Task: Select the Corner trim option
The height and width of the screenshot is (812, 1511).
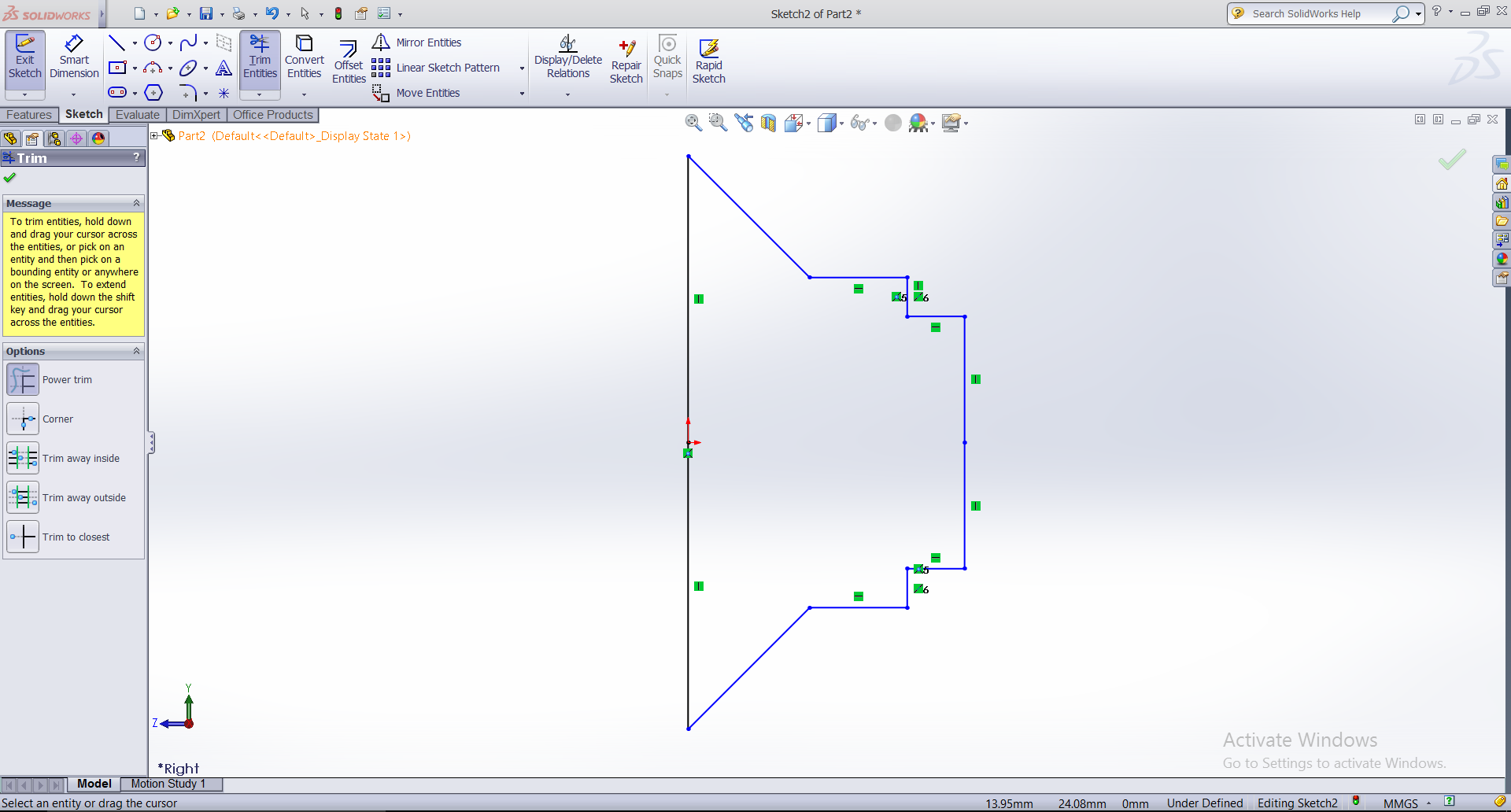Action: pos(23,419)
